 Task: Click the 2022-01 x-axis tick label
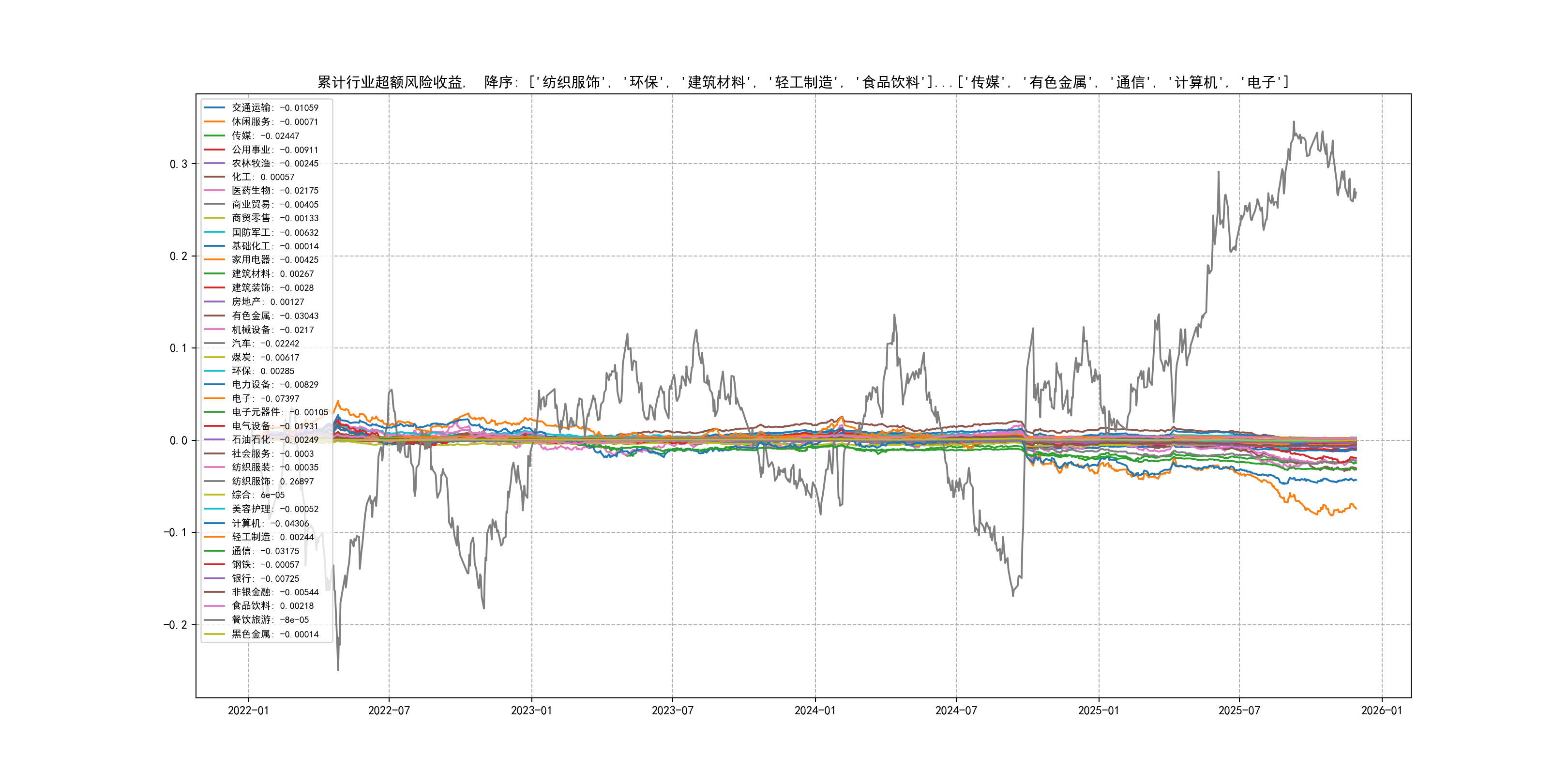point(248,710)
